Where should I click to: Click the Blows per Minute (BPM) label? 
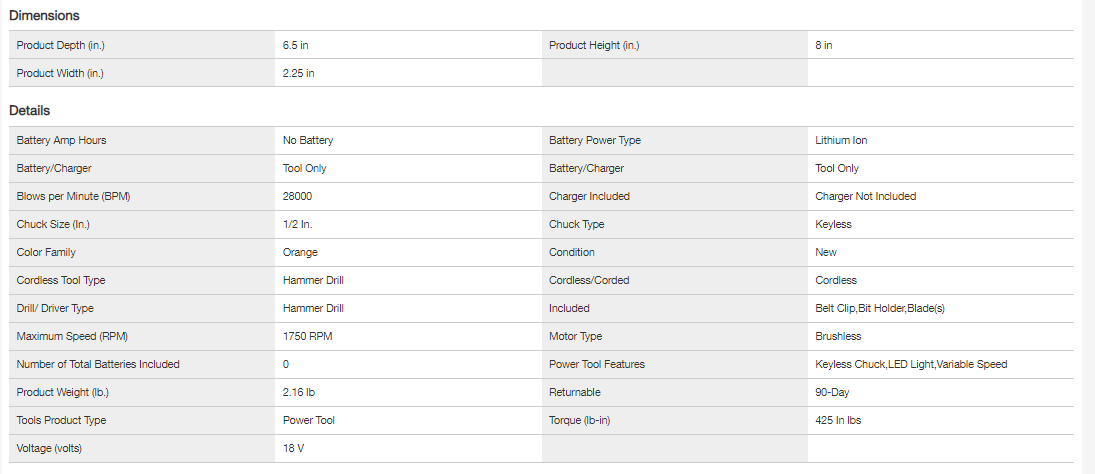[74, 196]
